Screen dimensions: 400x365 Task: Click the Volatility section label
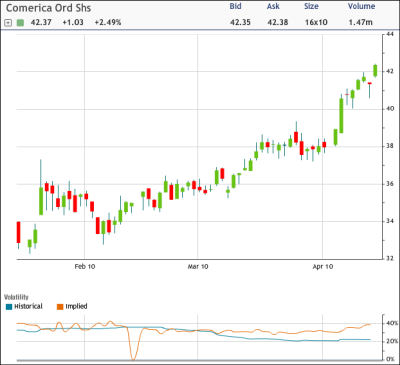coord(16,297)
